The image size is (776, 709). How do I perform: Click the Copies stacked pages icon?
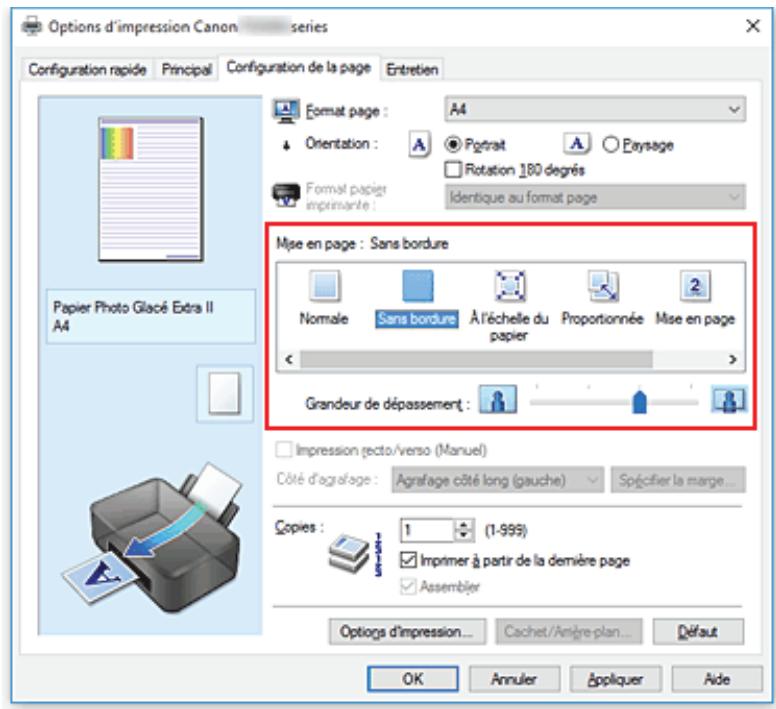349,553
